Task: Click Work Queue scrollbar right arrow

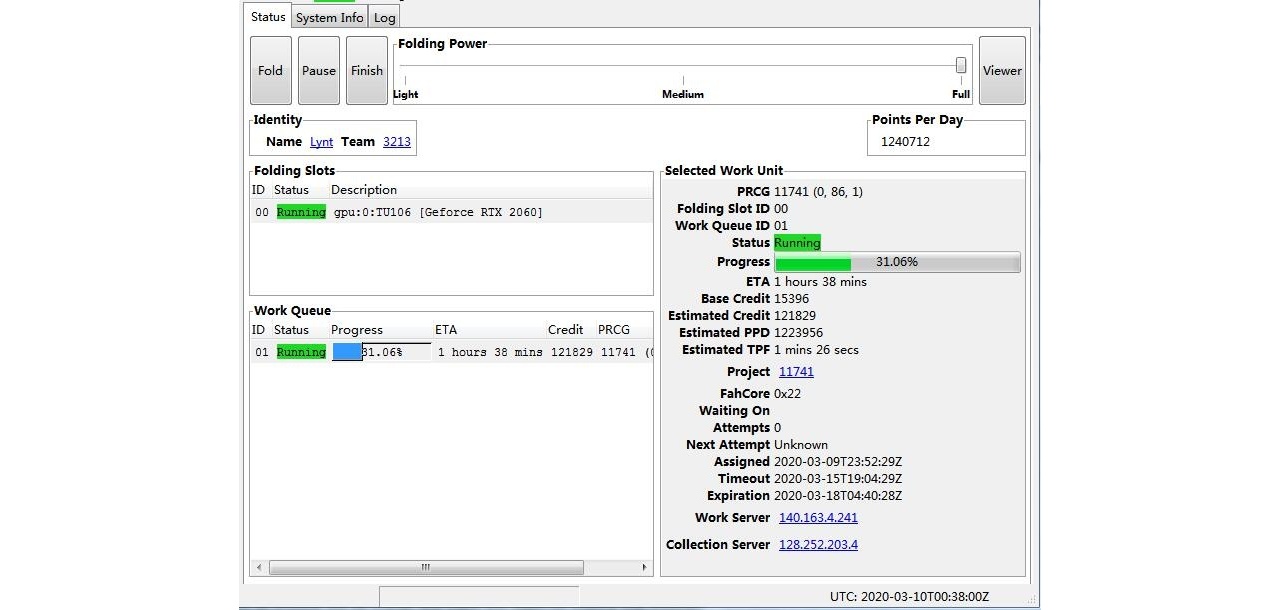Action: point(644,567)
